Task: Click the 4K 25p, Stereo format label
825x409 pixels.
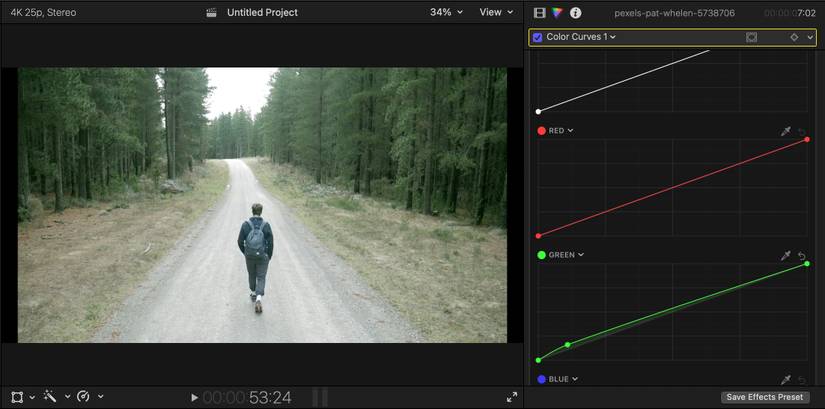Action: [x=43, y=12]
